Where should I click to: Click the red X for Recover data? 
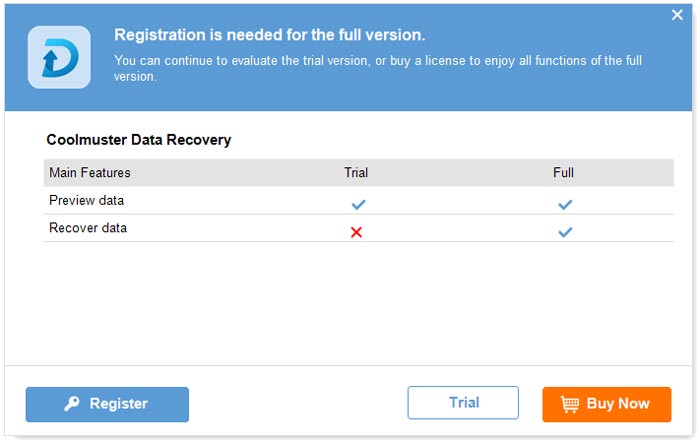[x=357, y=232]
